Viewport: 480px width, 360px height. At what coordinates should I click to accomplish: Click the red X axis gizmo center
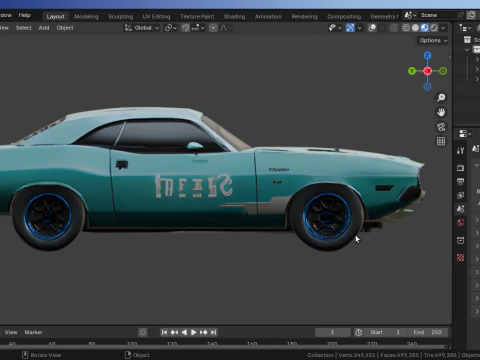coord(427,71)
